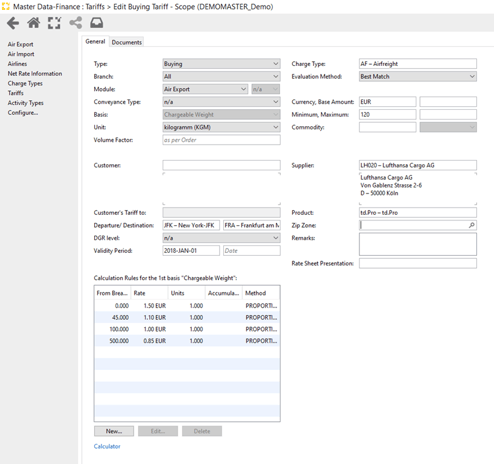Expand the Unit dropdown showing kilogramm
This screenshot has height=464, width=494.
(221, 127)
